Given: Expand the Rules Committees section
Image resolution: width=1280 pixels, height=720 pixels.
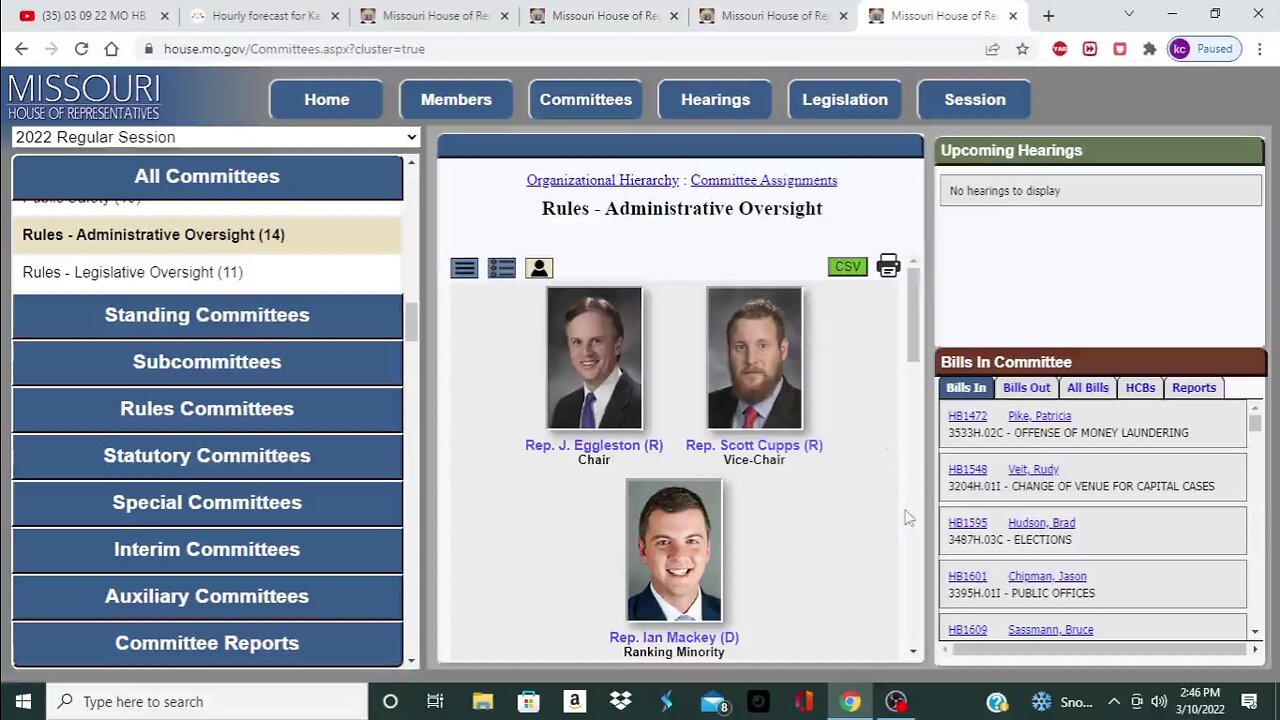Looking at the screenshot, I should pyautogui.click(x=207, y=409).
